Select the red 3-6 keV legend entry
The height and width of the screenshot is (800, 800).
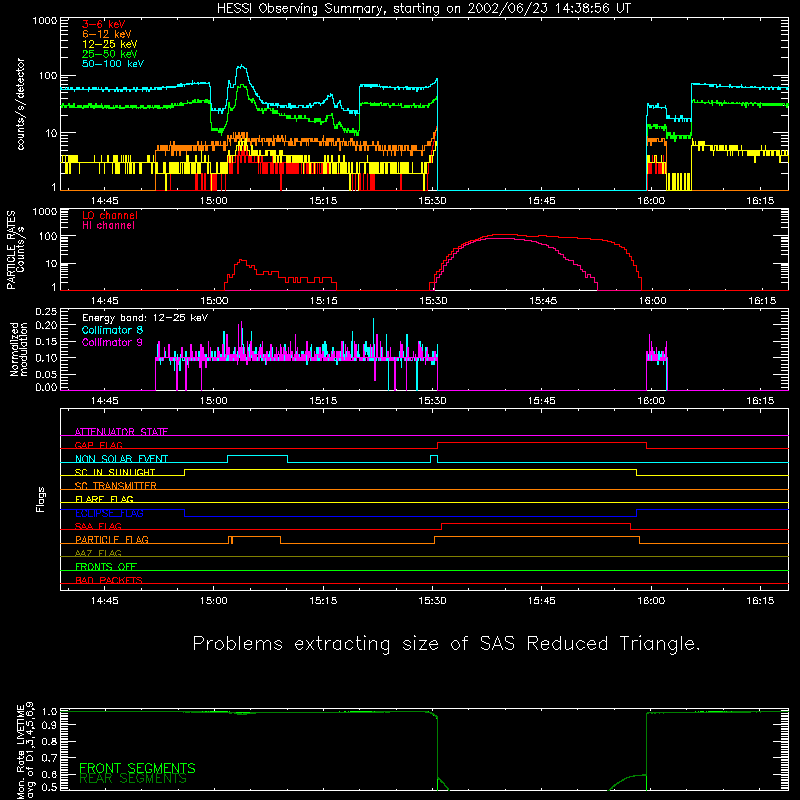[104, 24]
